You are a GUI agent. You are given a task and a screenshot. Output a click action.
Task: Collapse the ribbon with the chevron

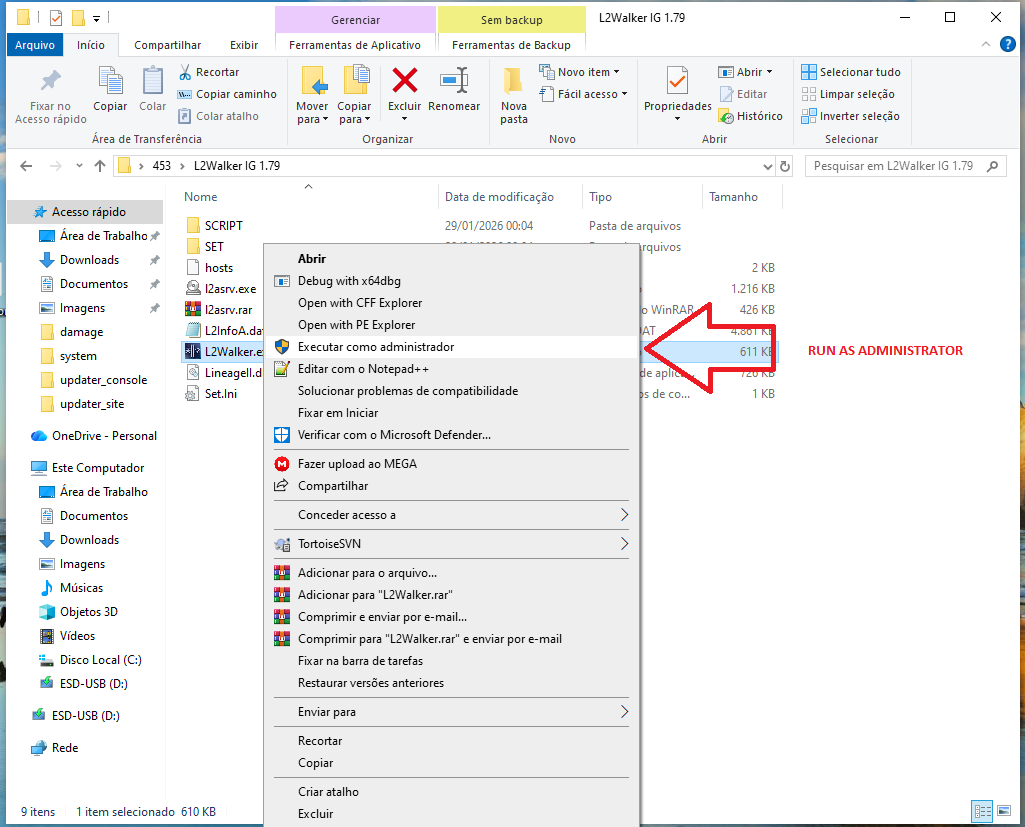tap(986, 44)
